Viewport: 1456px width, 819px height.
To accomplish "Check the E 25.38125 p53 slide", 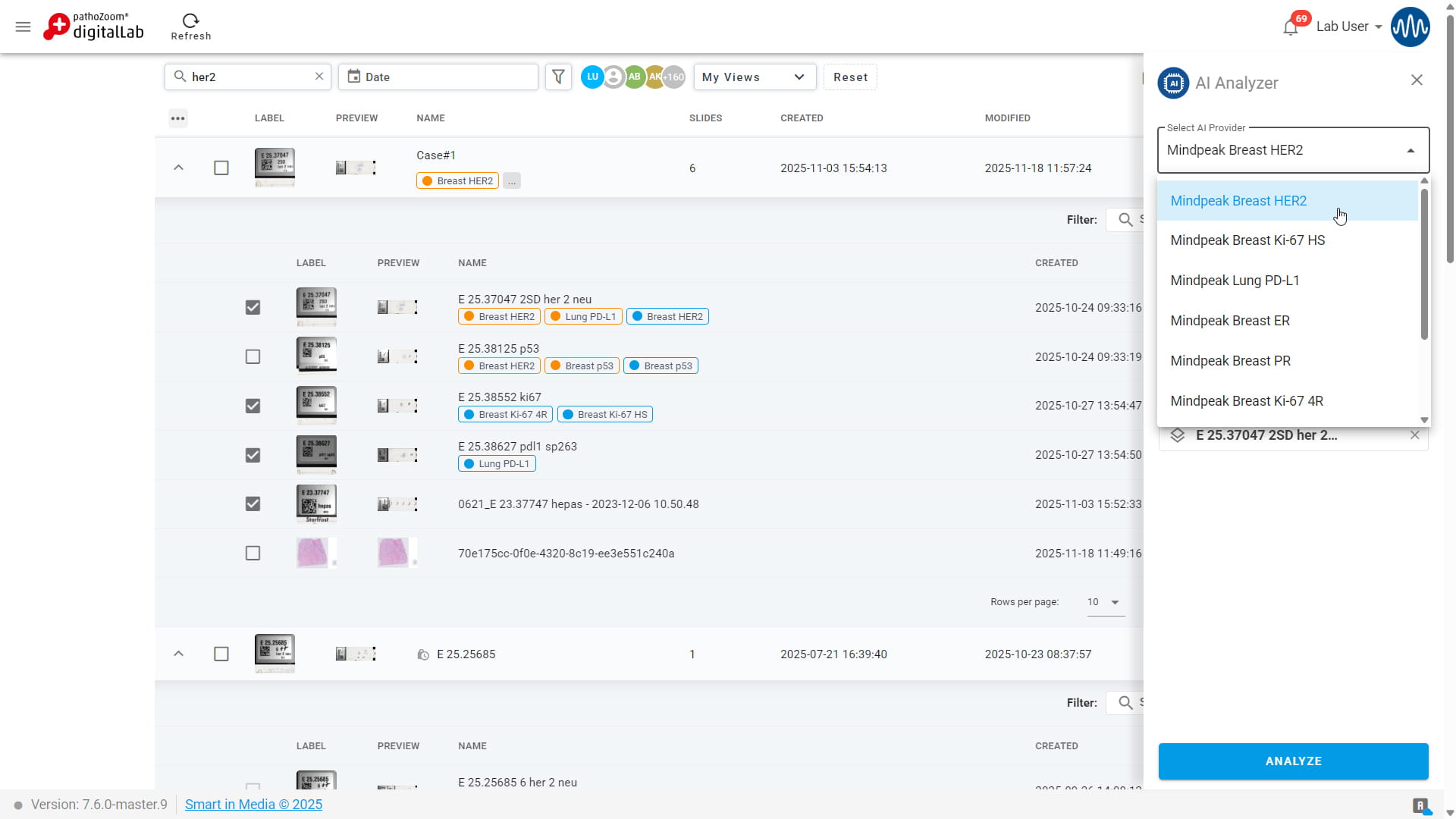I will pos(253,356).
